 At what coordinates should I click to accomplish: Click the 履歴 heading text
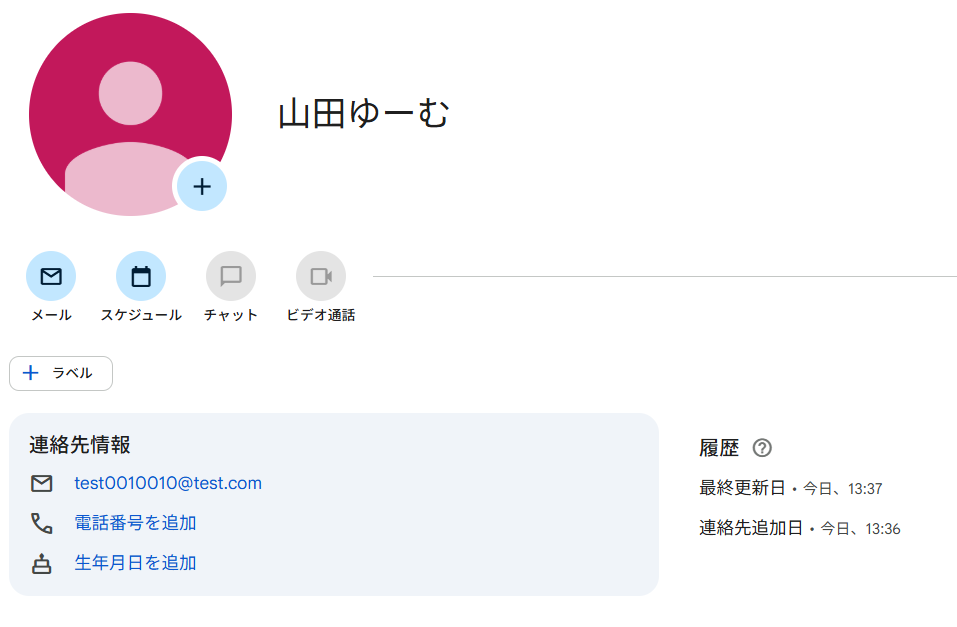click(719, 448)
